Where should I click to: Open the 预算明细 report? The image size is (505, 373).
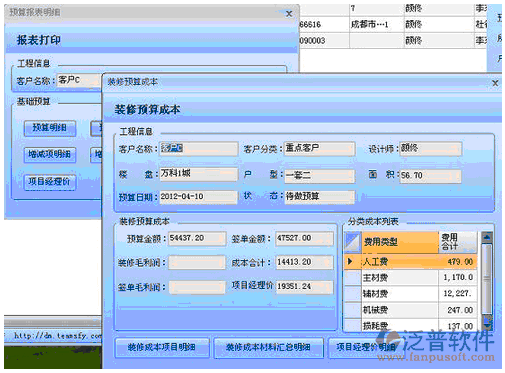pos(50,128)
